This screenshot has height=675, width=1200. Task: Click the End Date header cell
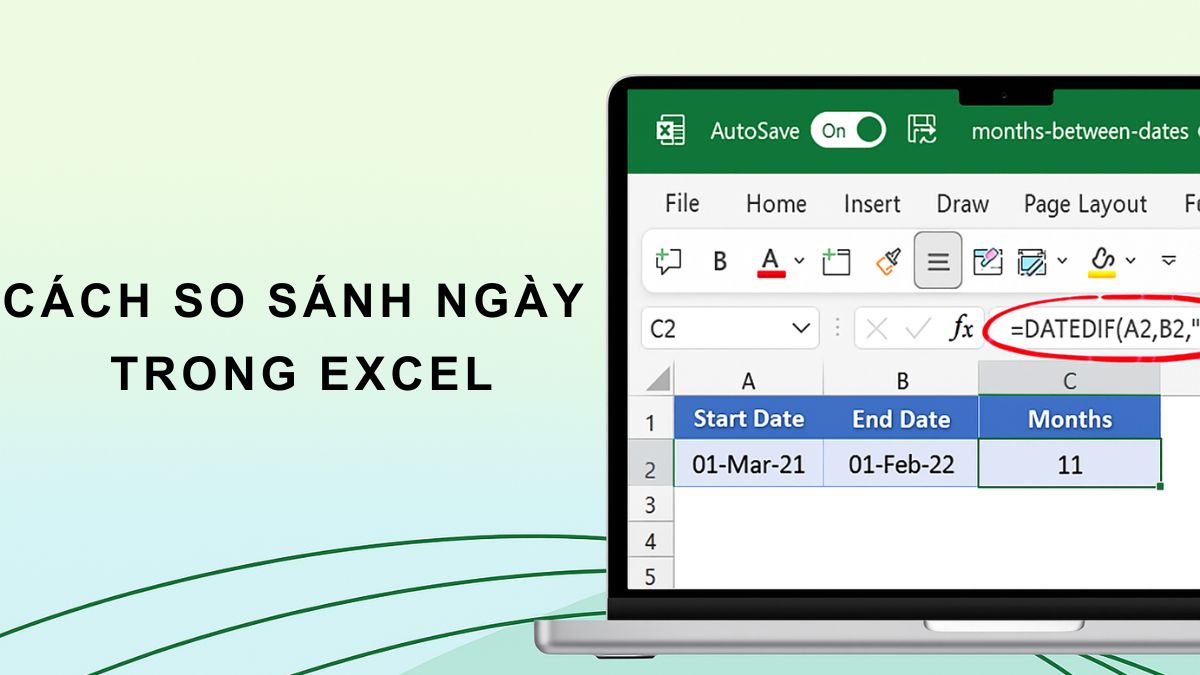901,418
